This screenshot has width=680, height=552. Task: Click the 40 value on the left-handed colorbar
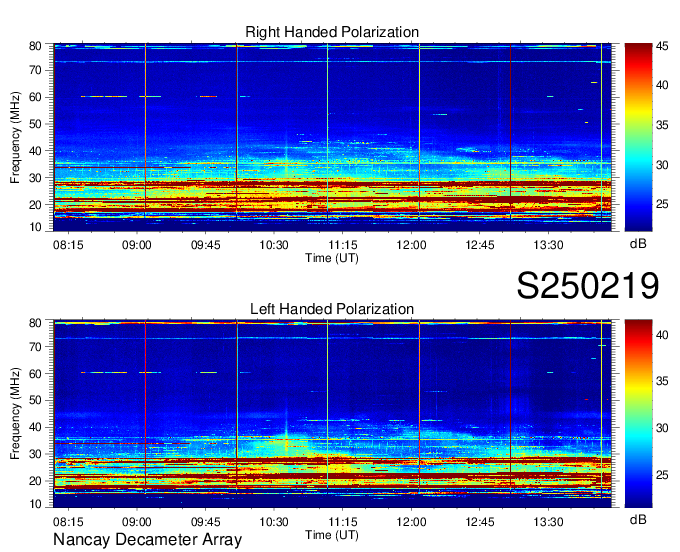[x=662, y=335]
